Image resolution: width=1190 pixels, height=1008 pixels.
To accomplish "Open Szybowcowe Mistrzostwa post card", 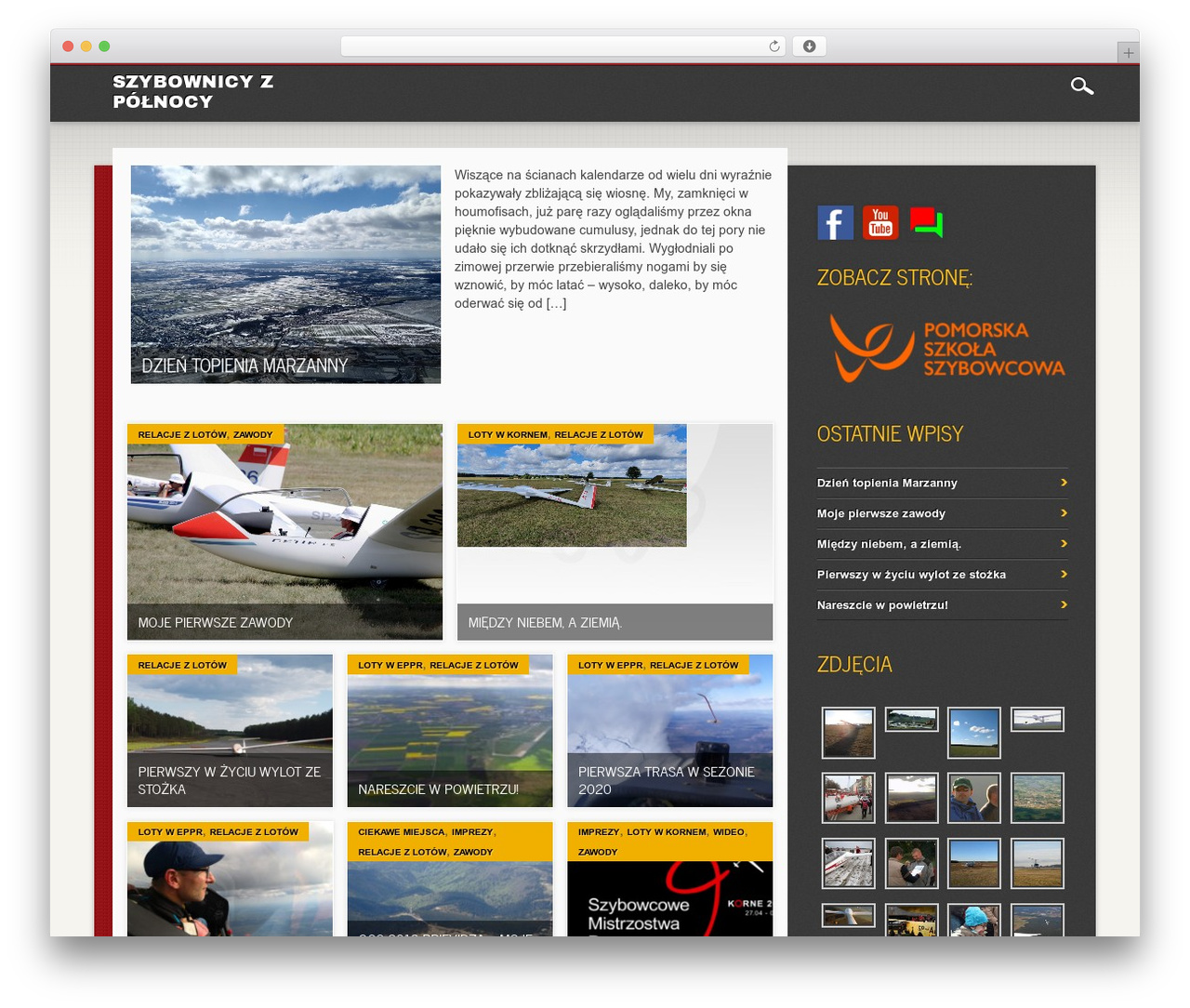I will click(x=669, y=879).
